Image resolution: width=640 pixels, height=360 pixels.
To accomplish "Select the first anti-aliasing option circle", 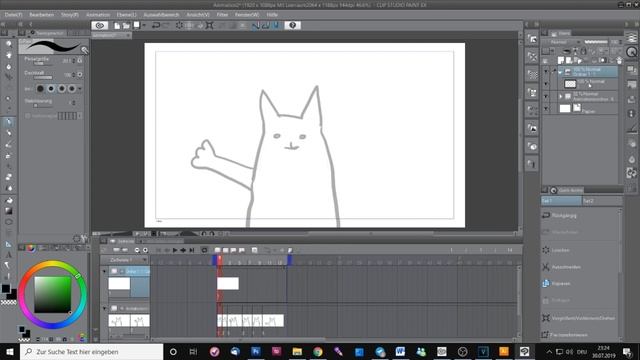I will coord(40,89).
